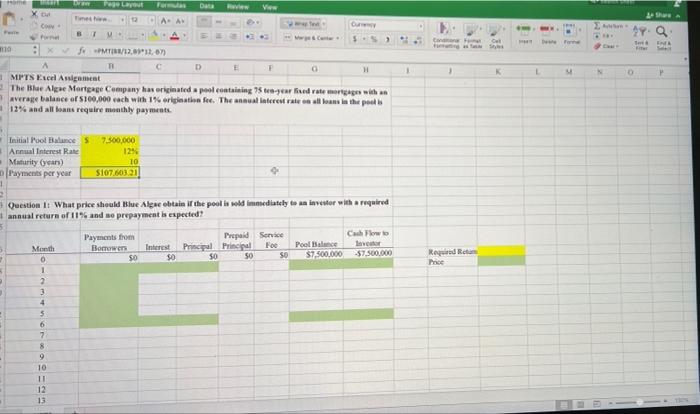
Task: Increase font size with larger A icon
Action: [x=165, y=21]
